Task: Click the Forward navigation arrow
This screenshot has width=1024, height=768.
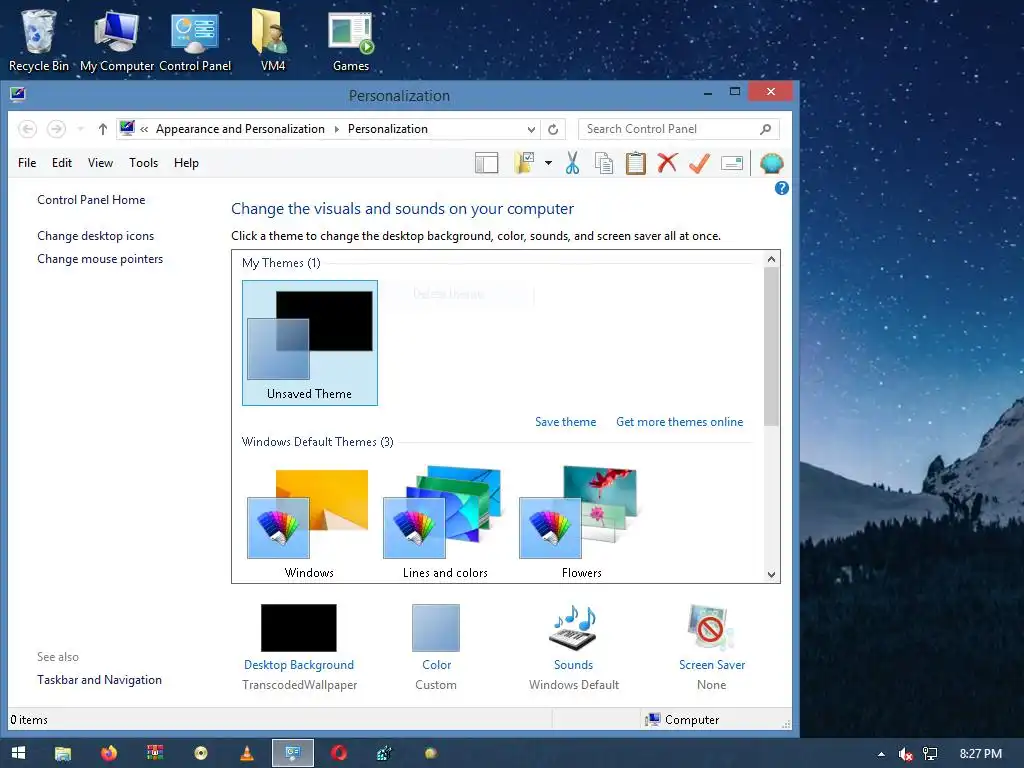Action: click(x=57, y=129)
